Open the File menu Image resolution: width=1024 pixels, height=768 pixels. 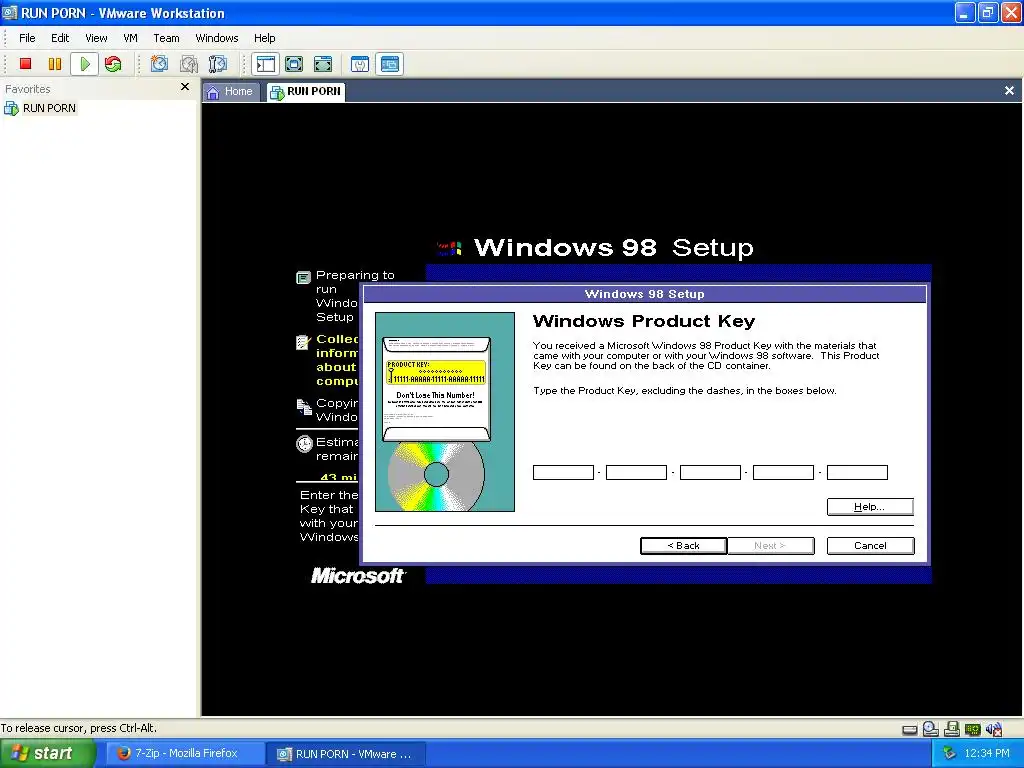point(27,38)
